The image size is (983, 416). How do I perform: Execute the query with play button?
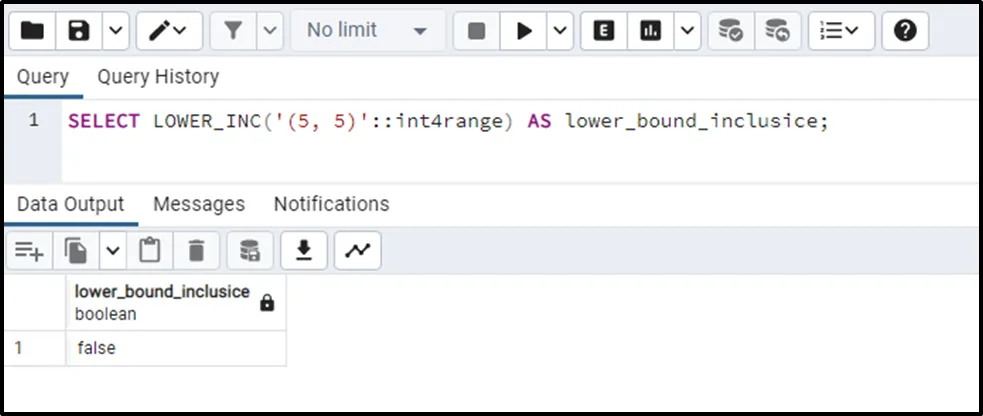(x=524, y=31)
